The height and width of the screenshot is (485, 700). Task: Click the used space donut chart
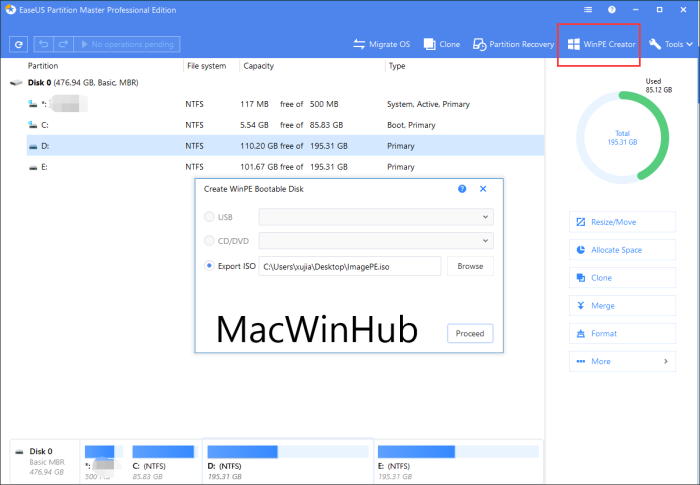coord(622,138)
